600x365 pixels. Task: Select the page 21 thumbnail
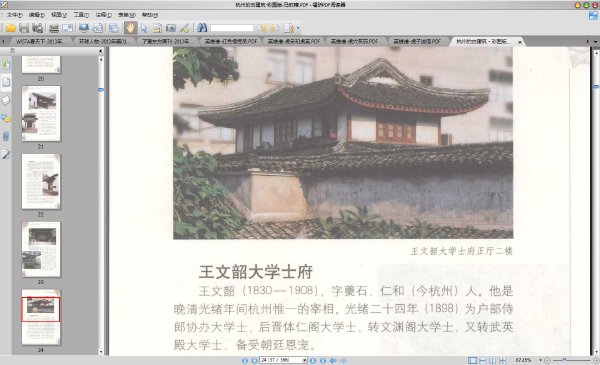41,114
